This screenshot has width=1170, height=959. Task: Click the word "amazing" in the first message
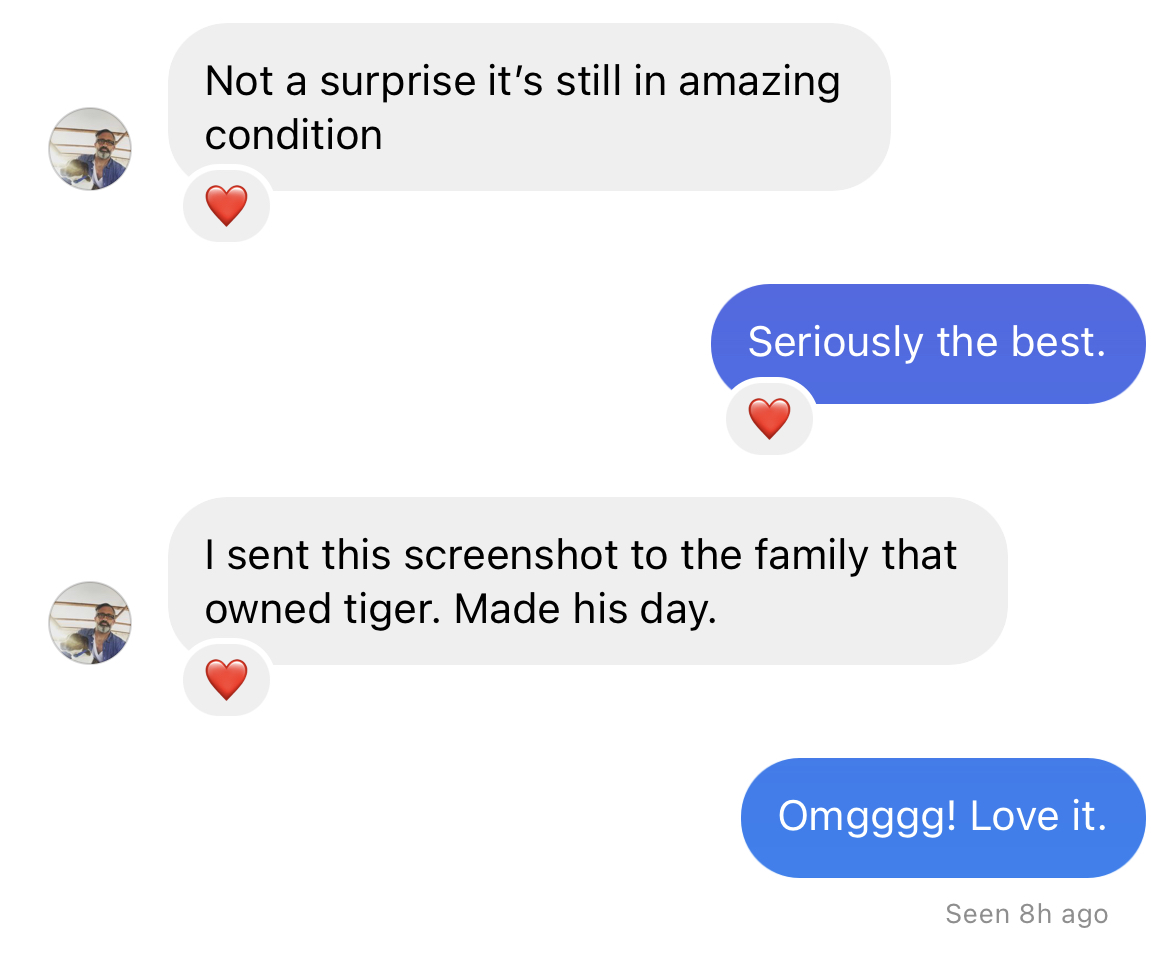(x=759, y=82)
